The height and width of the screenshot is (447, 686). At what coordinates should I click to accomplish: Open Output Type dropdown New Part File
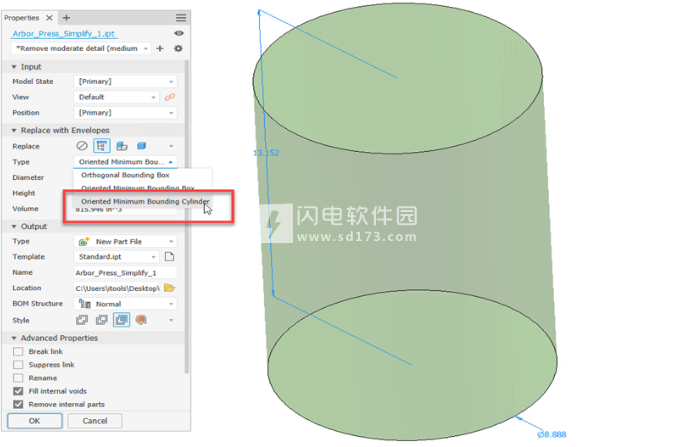125,241
